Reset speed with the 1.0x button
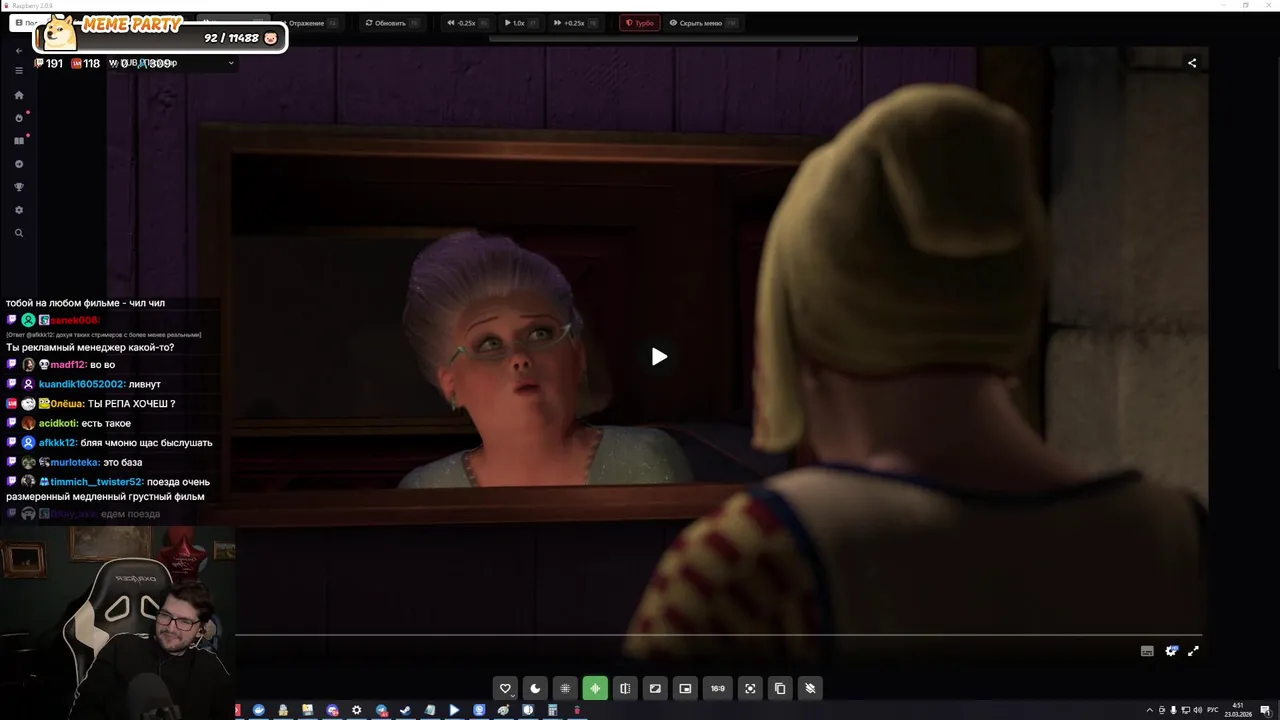The height and width of the screenshot is (720, 1280). (520, 23)
